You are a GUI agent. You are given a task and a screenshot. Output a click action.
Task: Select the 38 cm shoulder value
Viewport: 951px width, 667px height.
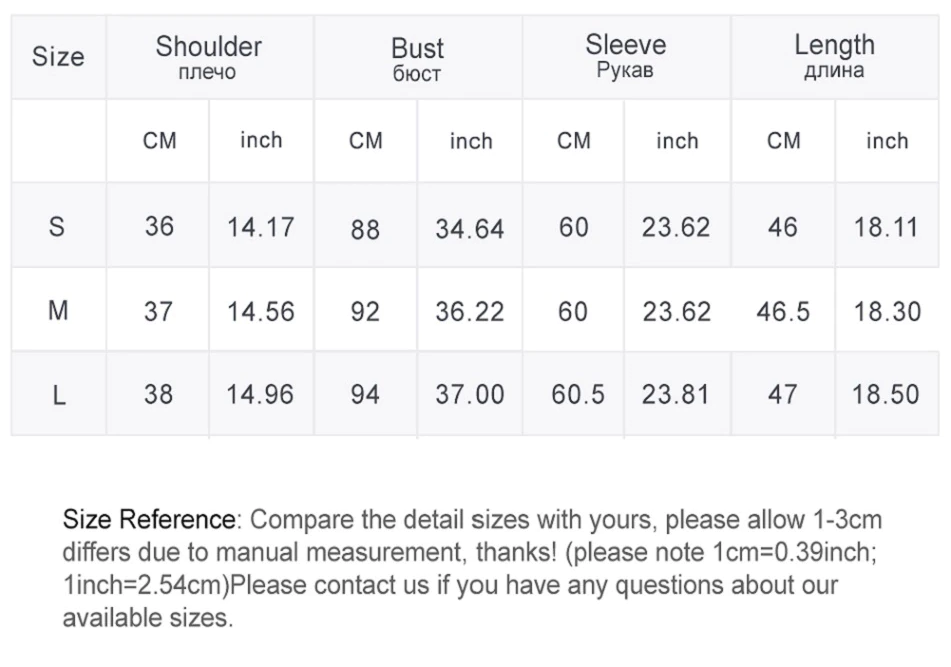(158, 395)
